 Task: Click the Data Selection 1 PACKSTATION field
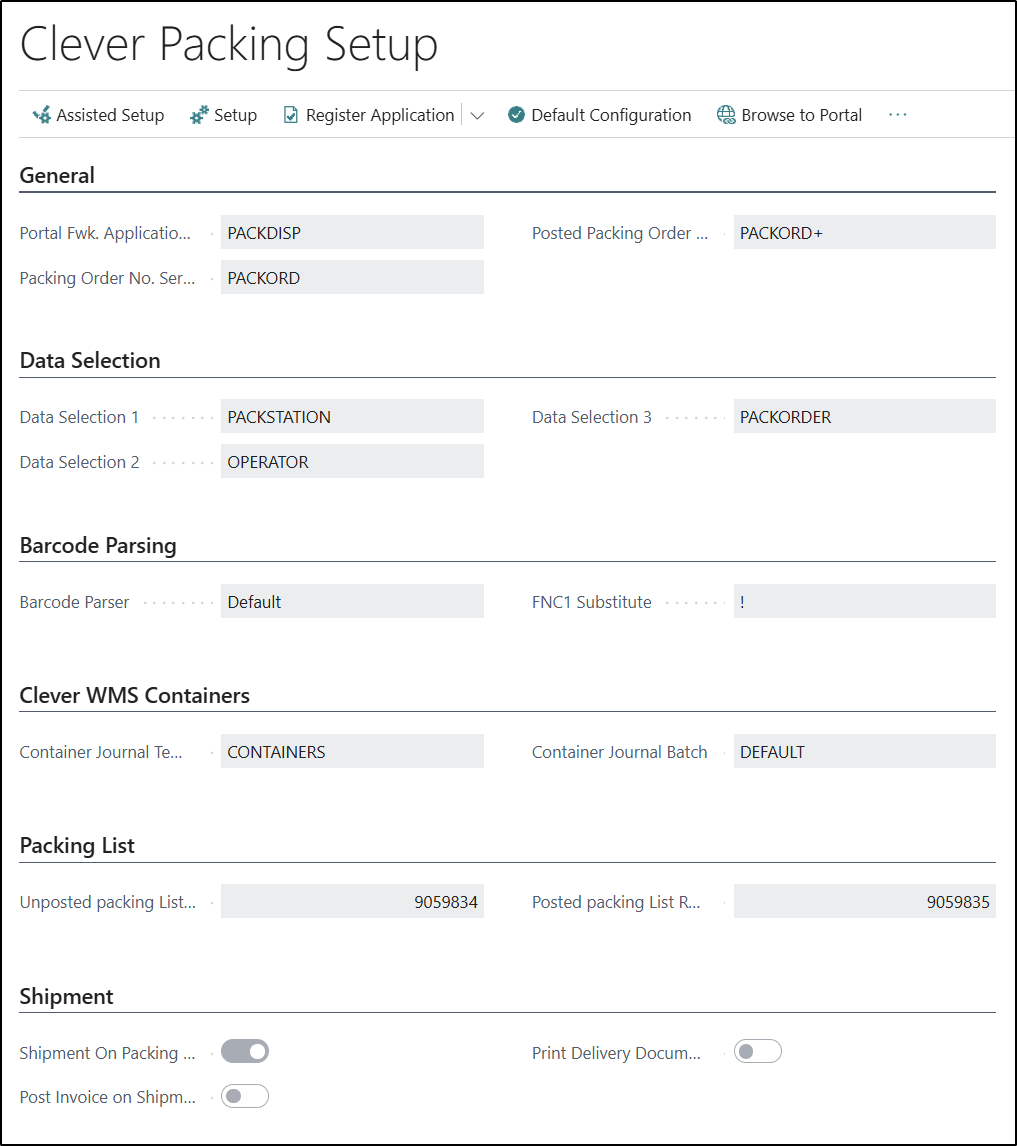[x=352, y=417]
